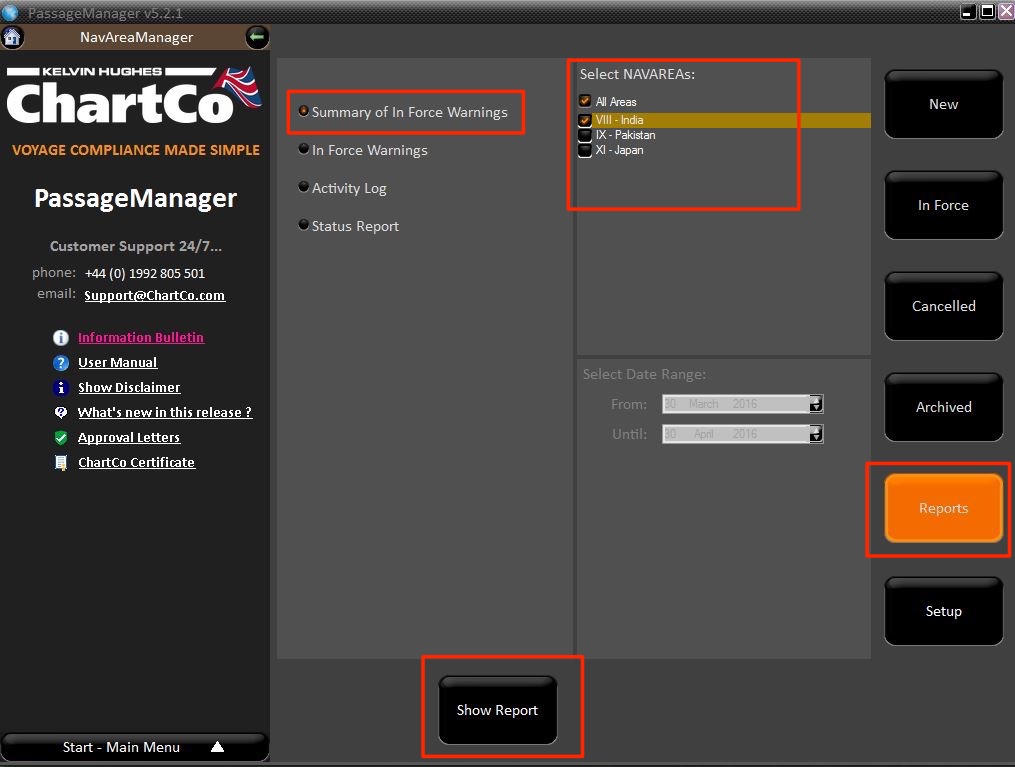Check the IX - Pakistan checkbox
This screenshot has height=767, width=1015.
point(585,135)
